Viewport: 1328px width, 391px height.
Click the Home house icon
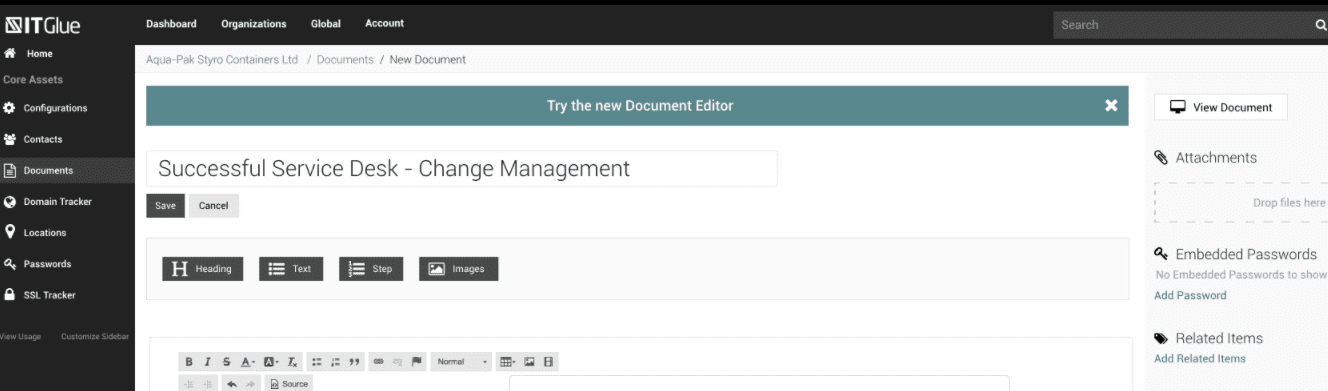[x=10, y=54]
